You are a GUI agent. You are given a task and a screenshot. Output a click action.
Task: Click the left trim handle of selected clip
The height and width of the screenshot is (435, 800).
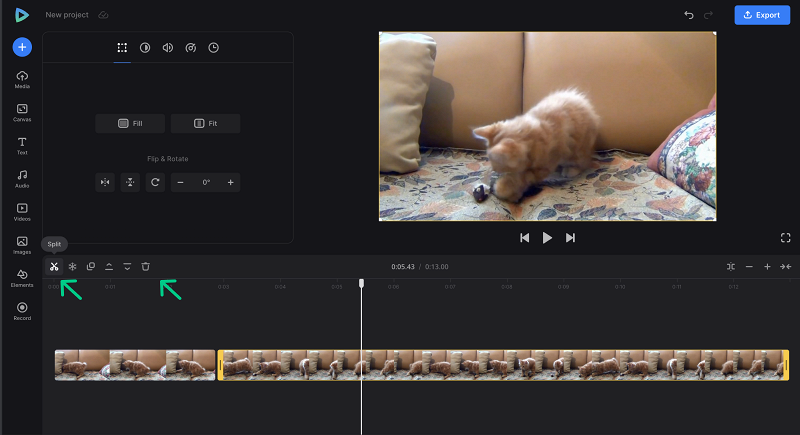coord(220,365)
